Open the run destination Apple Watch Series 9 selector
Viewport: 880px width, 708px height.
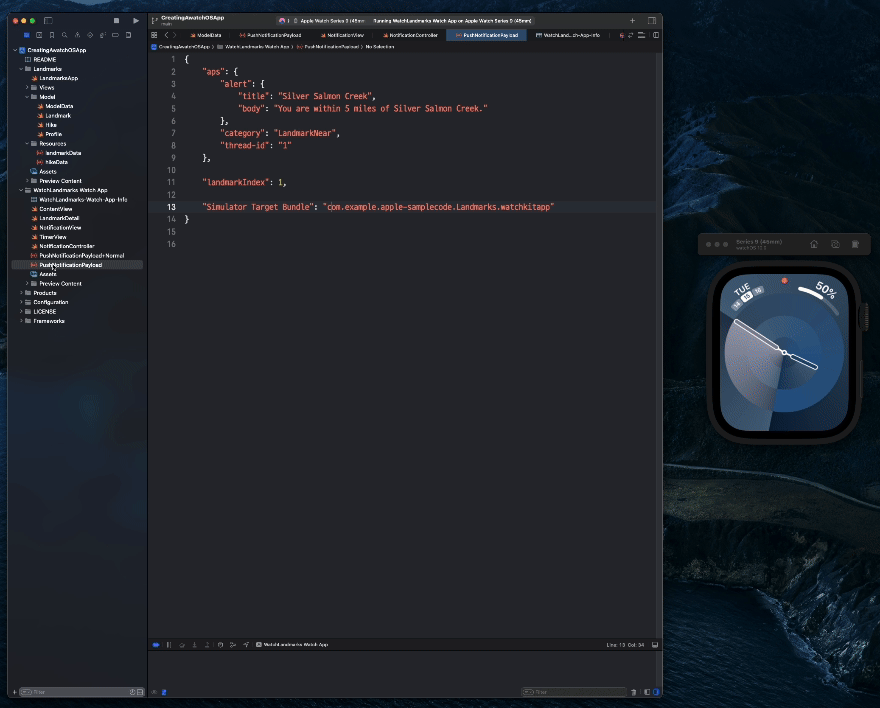point(328,21)
